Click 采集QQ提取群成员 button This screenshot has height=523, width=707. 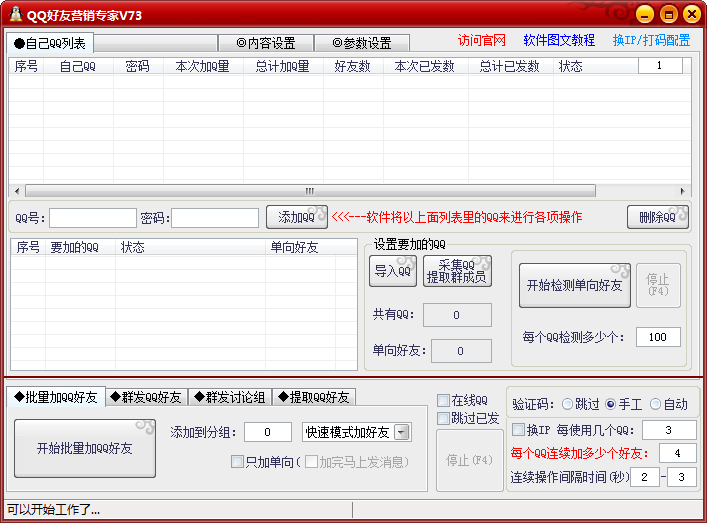click(457, 271)
